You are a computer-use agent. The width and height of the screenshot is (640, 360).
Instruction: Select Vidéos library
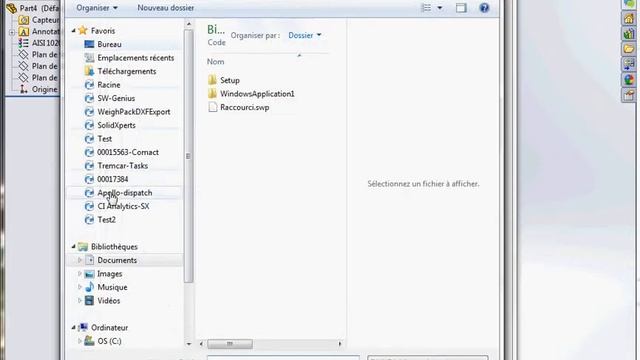[x=109, y=300]
